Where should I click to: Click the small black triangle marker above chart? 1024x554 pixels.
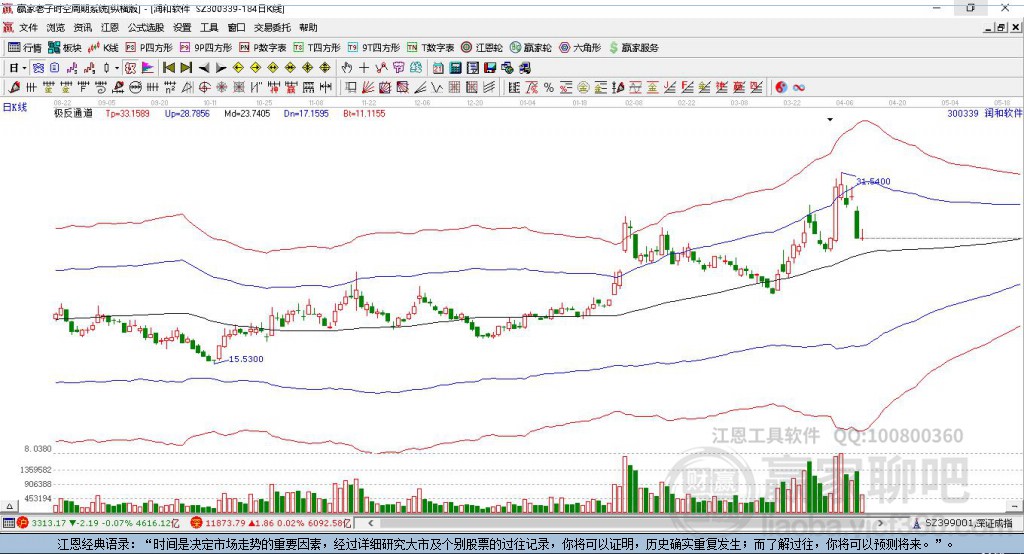(830, 119)
